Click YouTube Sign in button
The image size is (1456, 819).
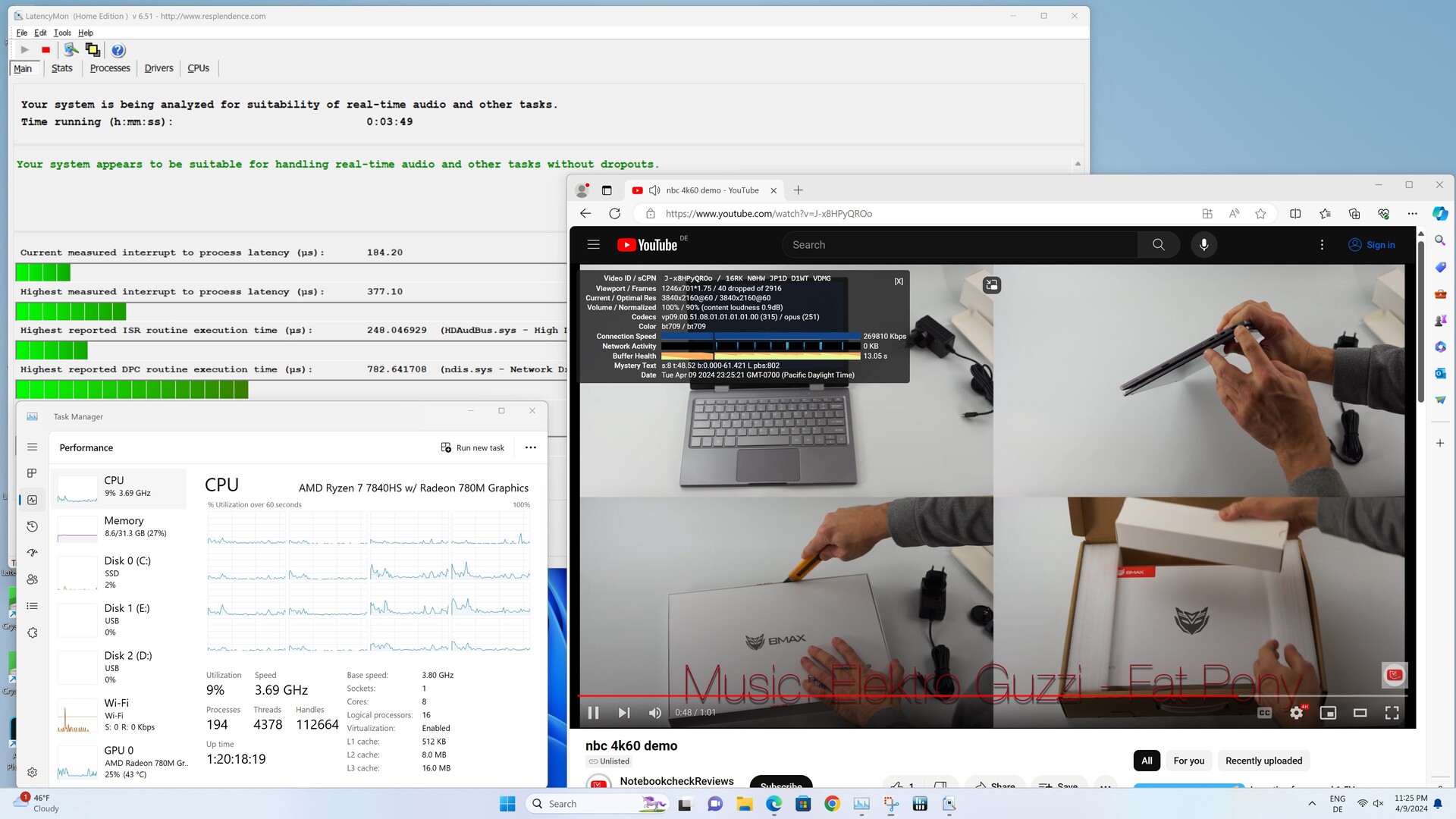[1372, 245]
